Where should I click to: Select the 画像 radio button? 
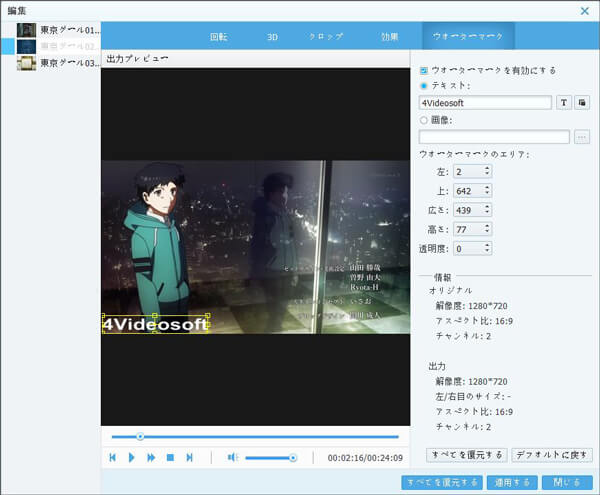[x=425, y=120]
